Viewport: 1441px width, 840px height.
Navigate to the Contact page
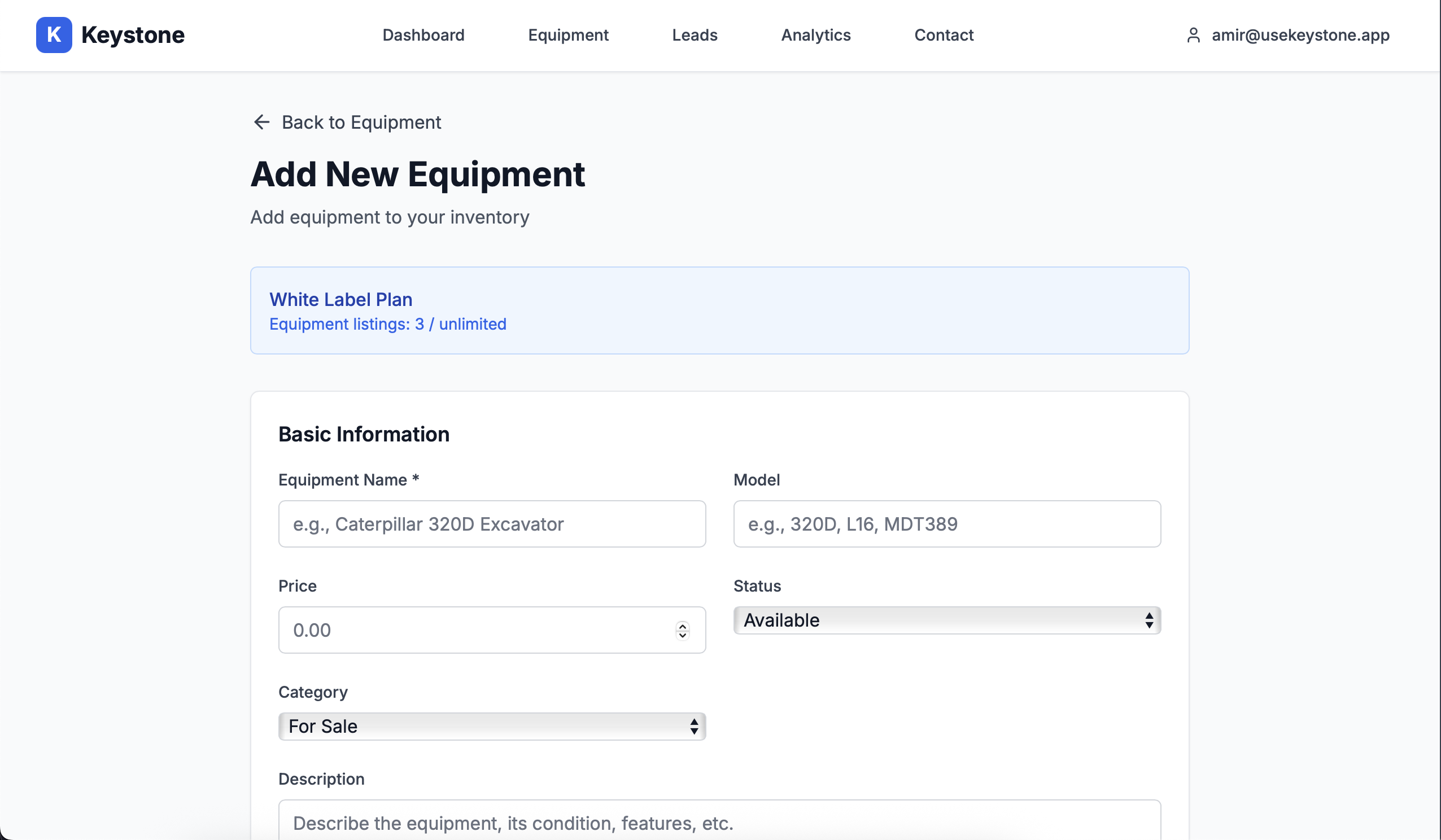944,35
